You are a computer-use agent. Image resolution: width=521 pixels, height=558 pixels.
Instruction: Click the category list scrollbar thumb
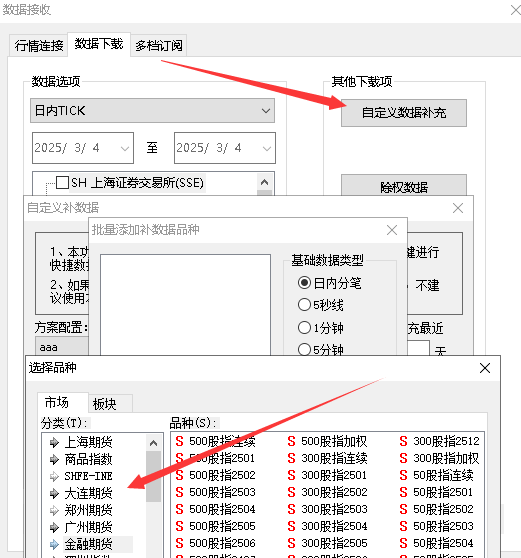click(x=153, y=476)
